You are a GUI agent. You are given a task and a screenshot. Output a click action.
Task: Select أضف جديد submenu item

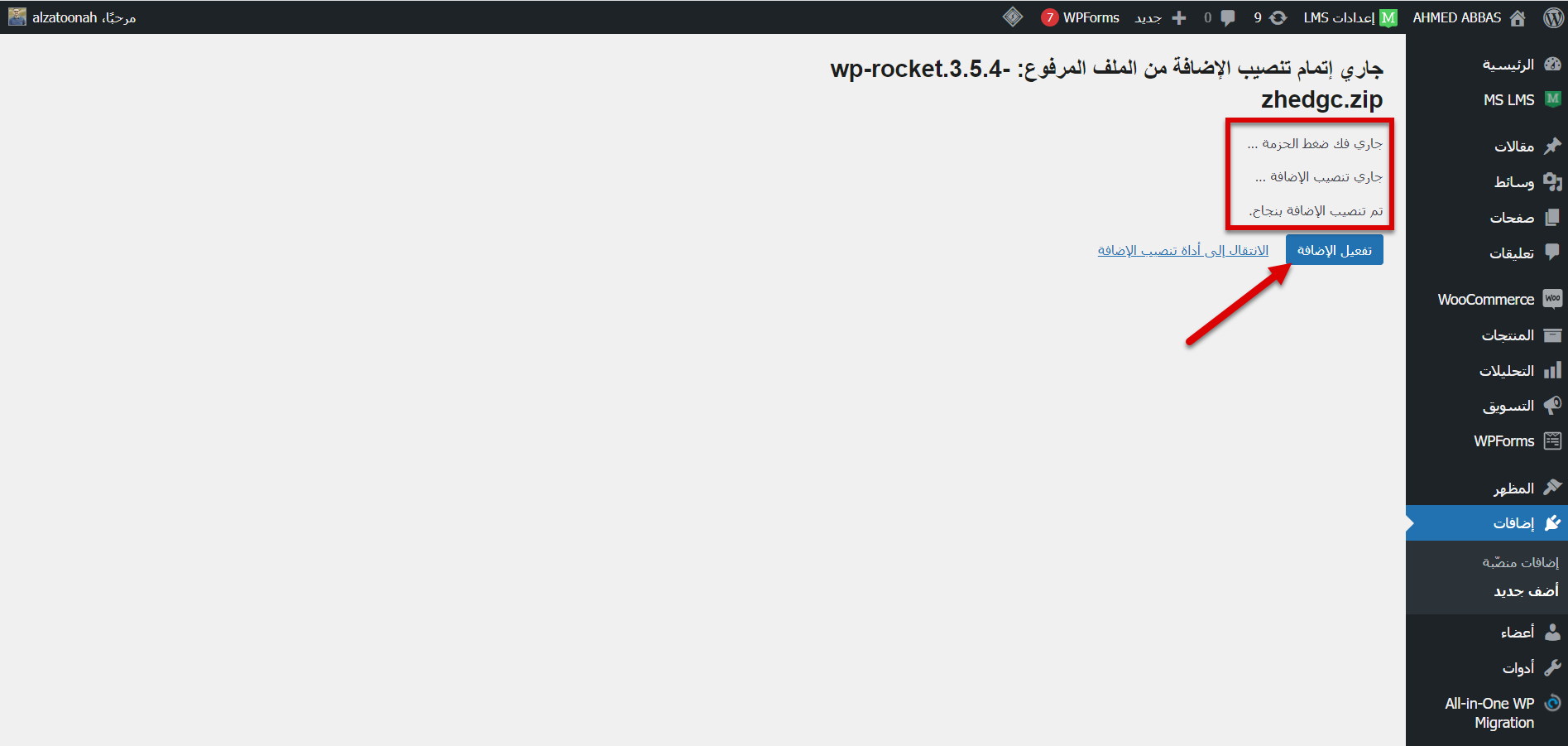[1526, 590]
